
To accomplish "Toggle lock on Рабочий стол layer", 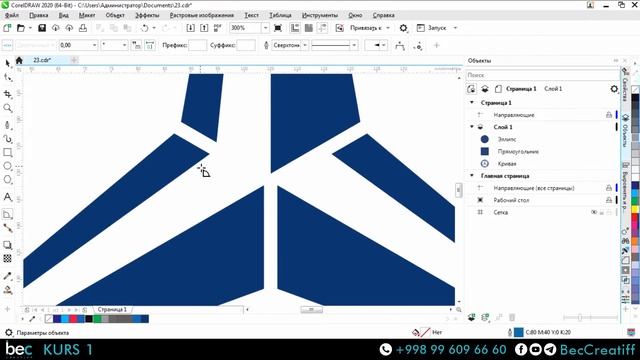I will pos(609,200).
